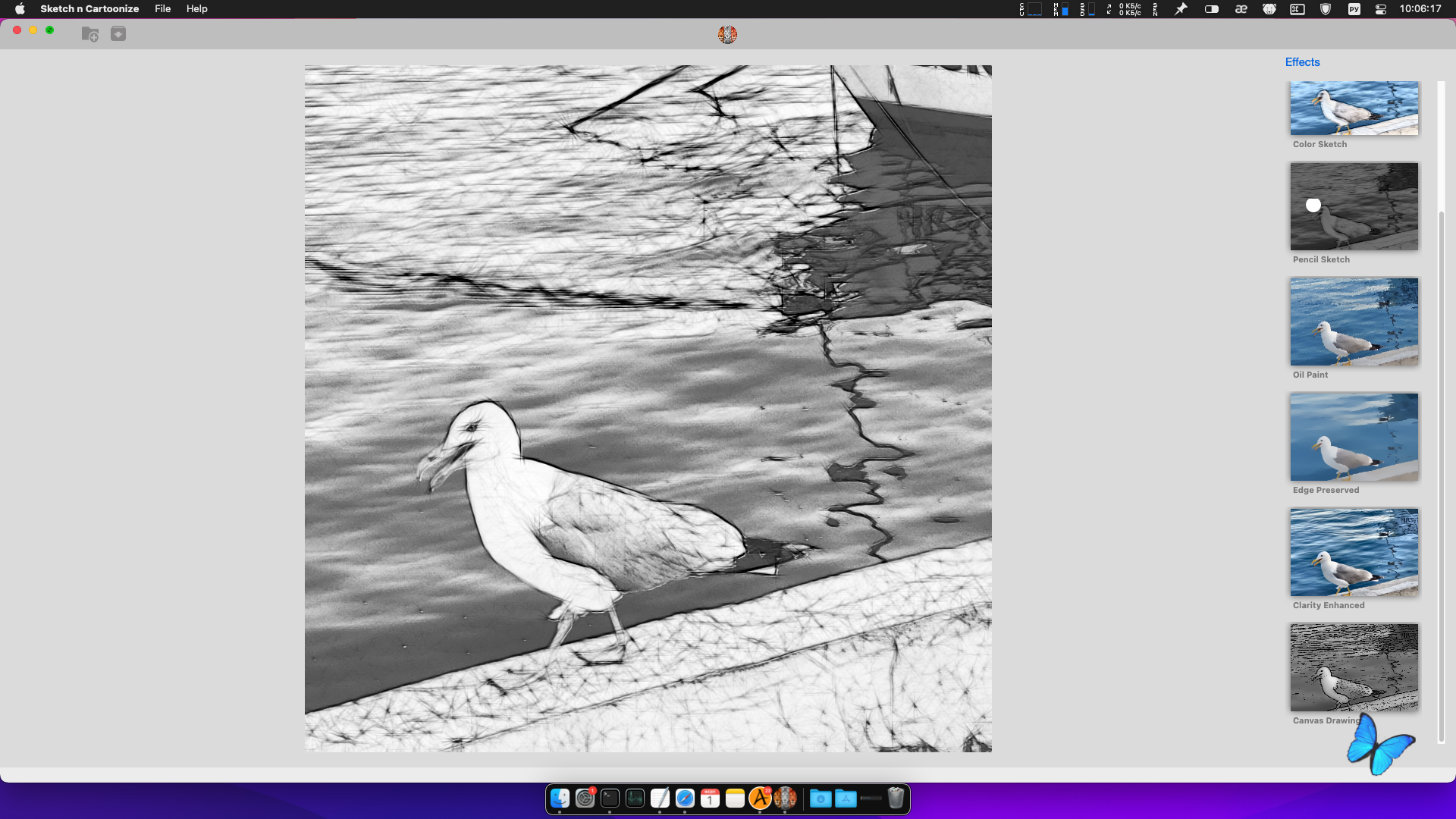Open Activity Monitor from the Dock
The height and width of the screenshot is (819, 1456).
pos(635,799)
